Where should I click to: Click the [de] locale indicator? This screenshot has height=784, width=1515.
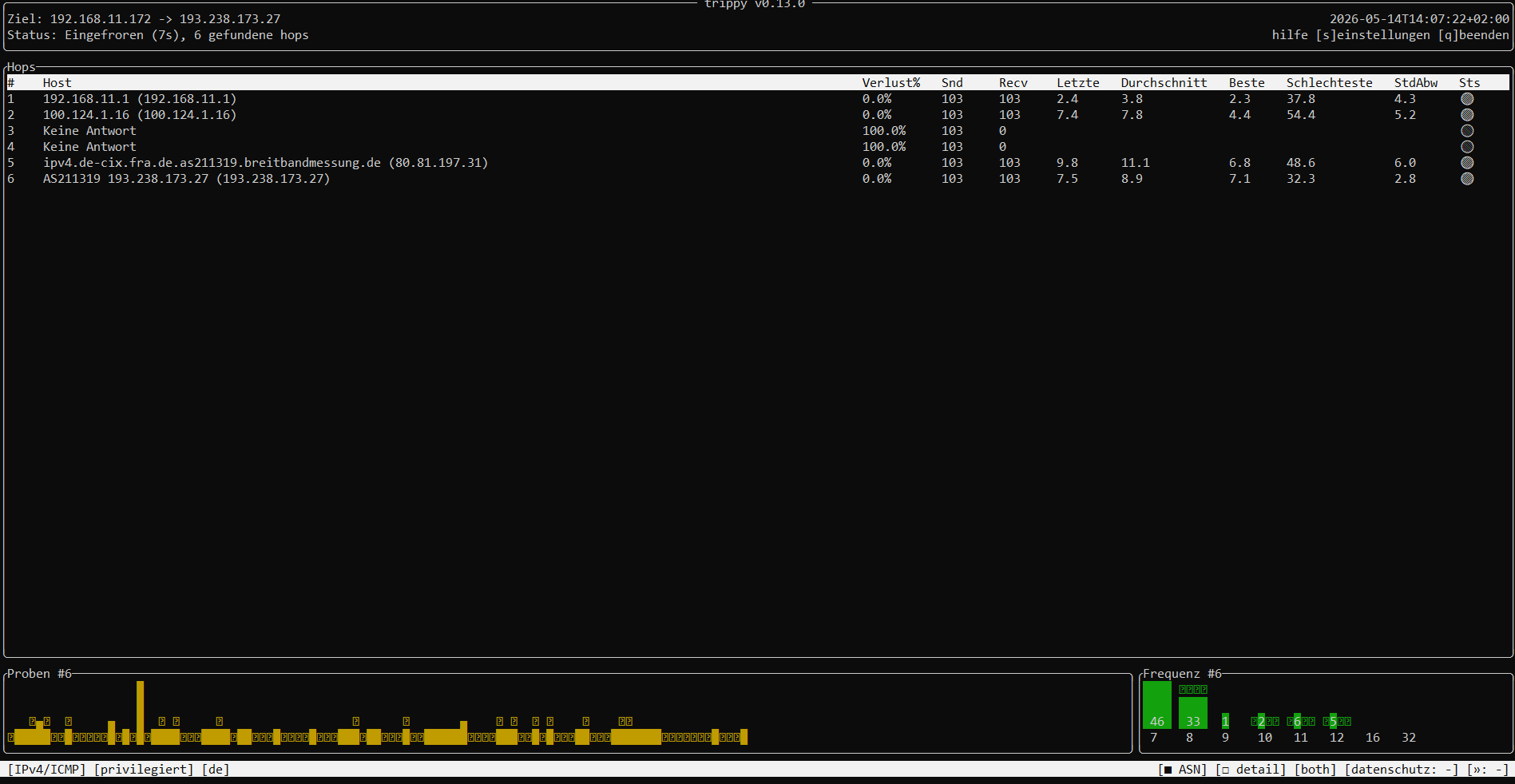pos(216,770)
